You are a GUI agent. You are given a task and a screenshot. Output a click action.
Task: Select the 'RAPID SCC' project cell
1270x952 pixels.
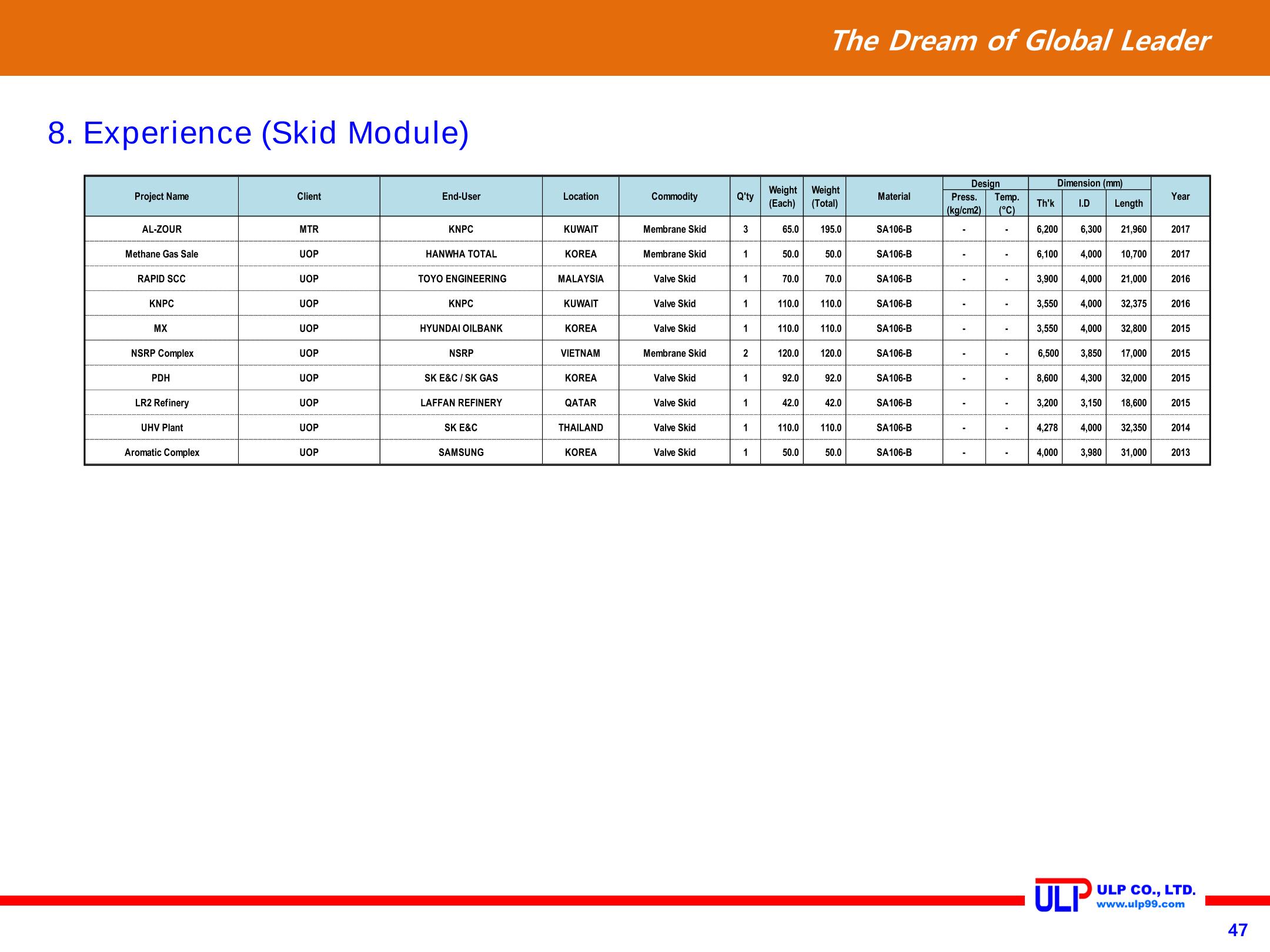tap(162, 279)
